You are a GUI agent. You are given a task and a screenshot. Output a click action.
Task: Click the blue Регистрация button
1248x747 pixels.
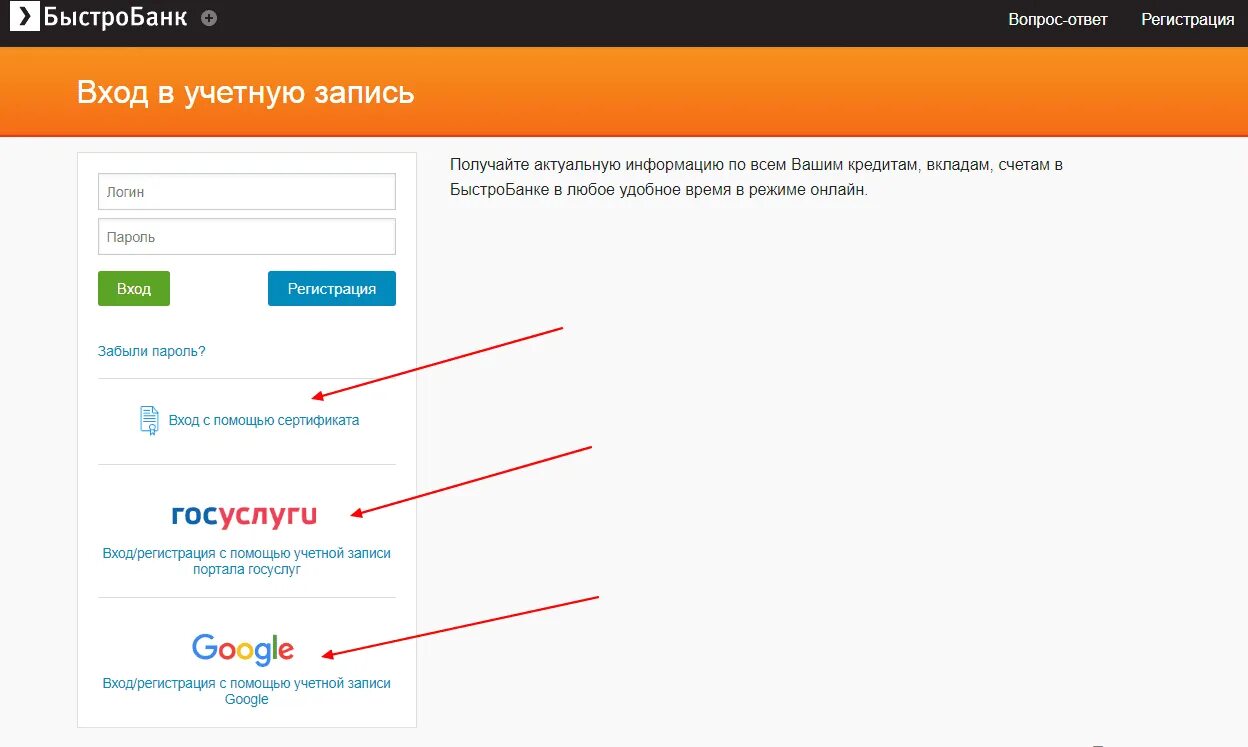click(332, 288)
